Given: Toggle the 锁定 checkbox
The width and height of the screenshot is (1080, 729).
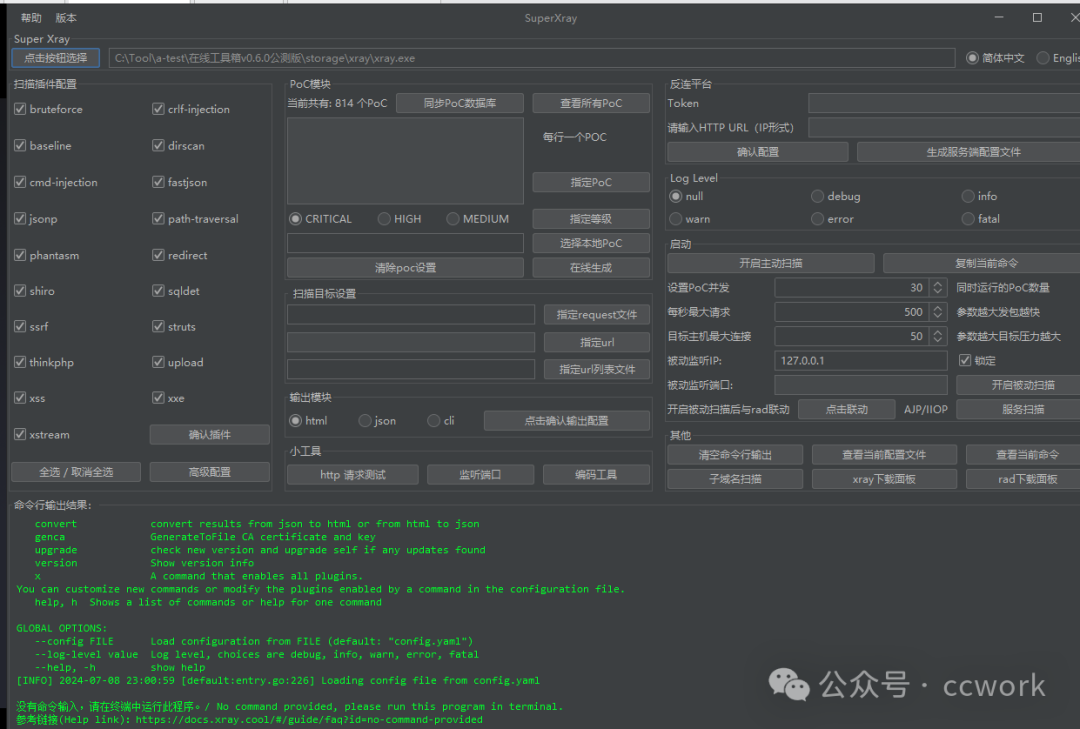Looking at the screenshot, I should click(x=965, y=360).
